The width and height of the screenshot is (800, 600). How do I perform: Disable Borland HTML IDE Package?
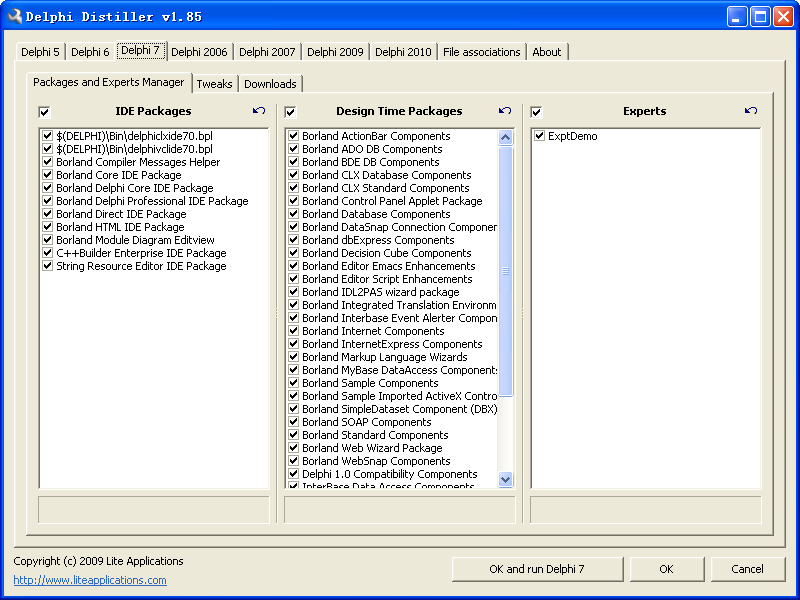(x=47, y=227)
